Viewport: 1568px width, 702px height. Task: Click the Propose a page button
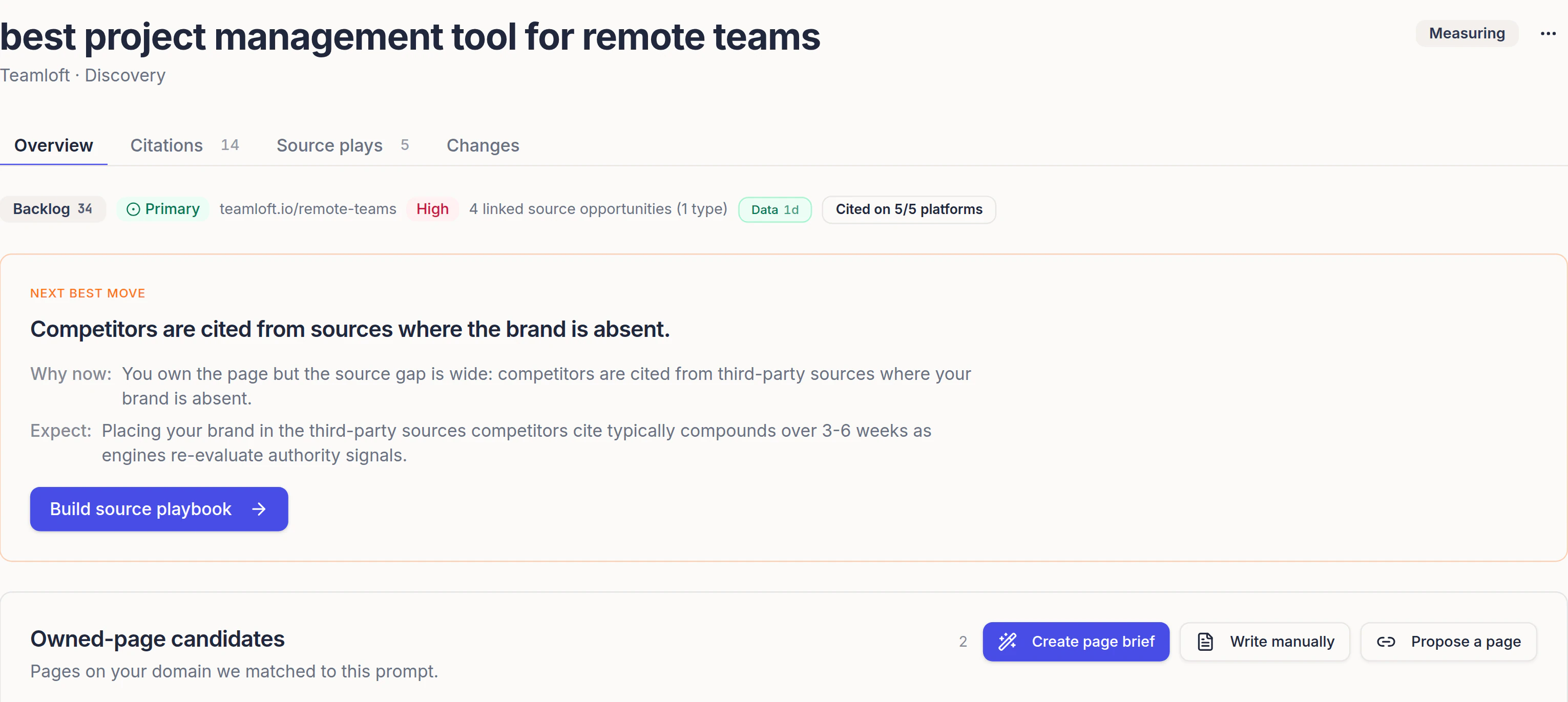pyautogui.click(x=1448, y=641)
